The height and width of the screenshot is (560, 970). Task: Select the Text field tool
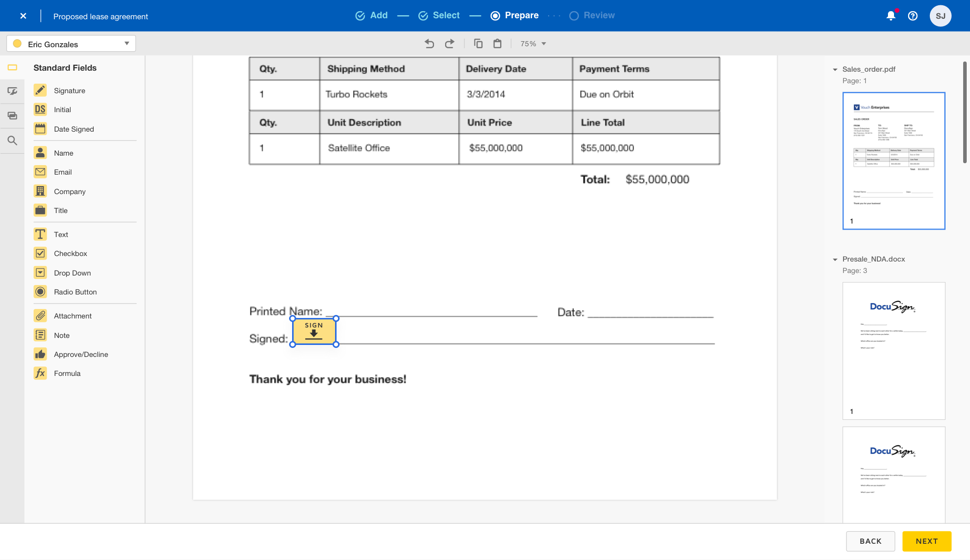51,235
